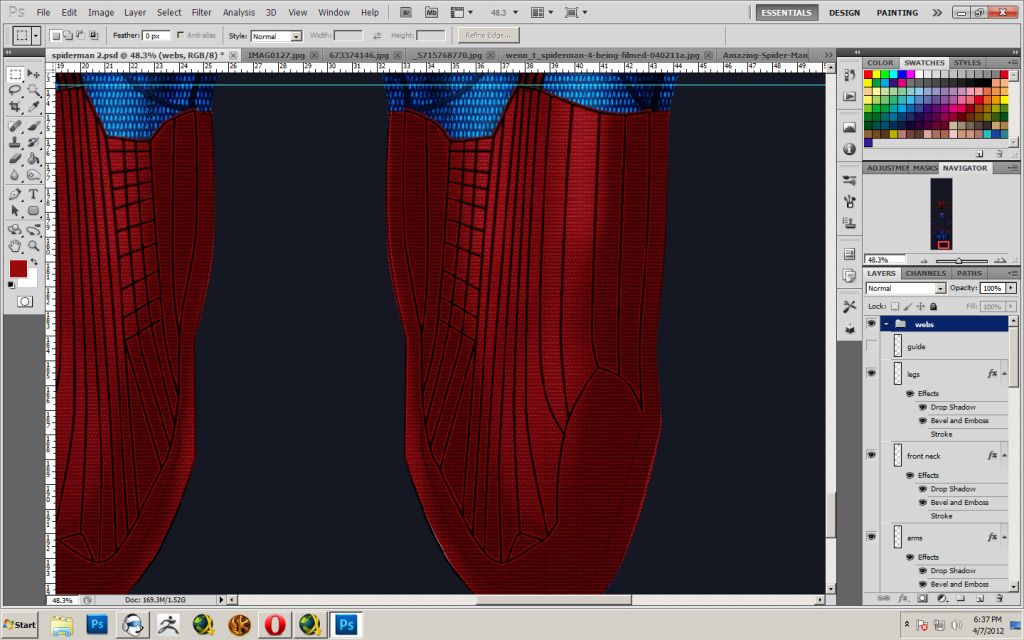Launch Mini Bridge from the application bar
Image resolution: width=1024 pixels, height=640 pixels.
click(431, 12)
